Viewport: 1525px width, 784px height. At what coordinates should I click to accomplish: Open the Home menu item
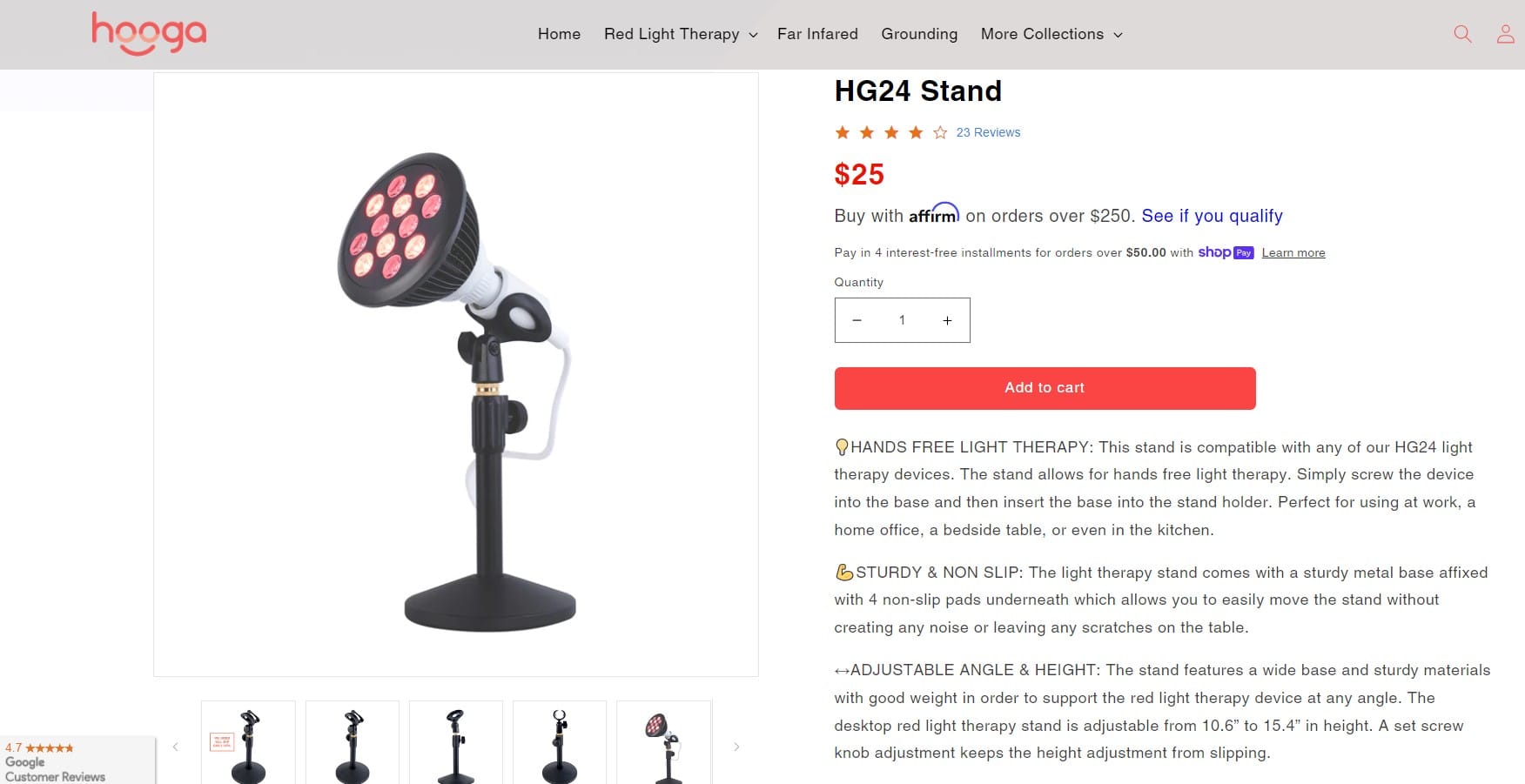click(559, 34)
